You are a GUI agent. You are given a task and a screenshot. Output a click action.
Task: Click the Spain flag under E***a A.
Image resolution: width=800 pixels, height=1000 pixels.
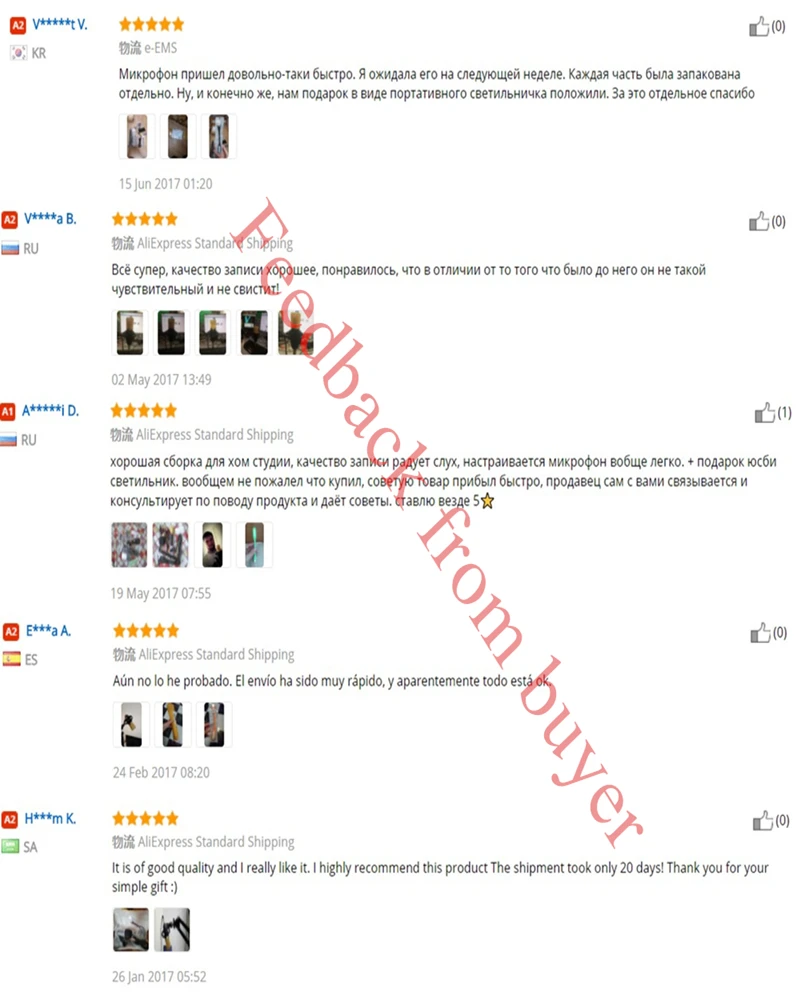click(11, 658)
